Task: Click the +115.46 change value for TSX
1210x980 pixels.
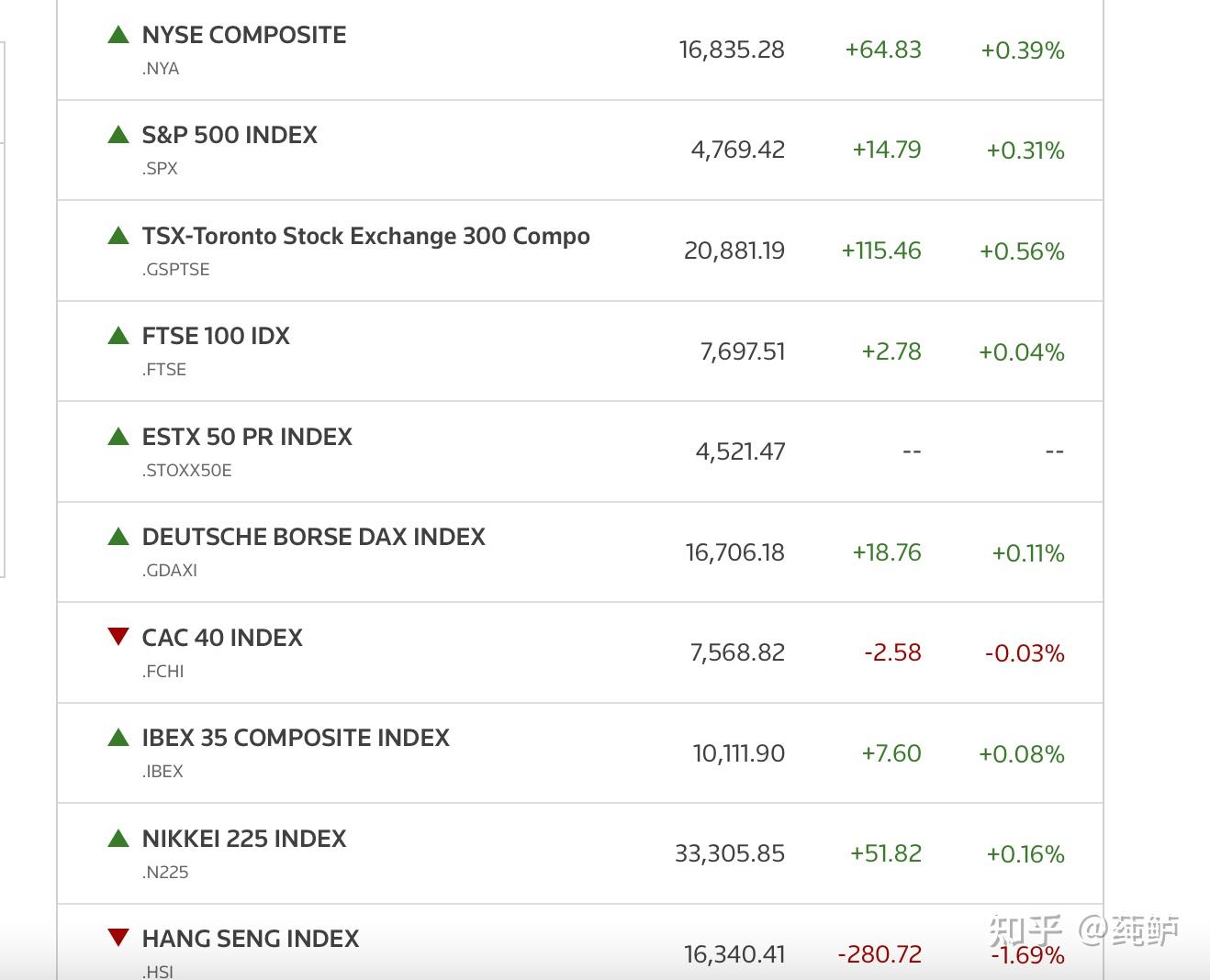Action: 881,251
